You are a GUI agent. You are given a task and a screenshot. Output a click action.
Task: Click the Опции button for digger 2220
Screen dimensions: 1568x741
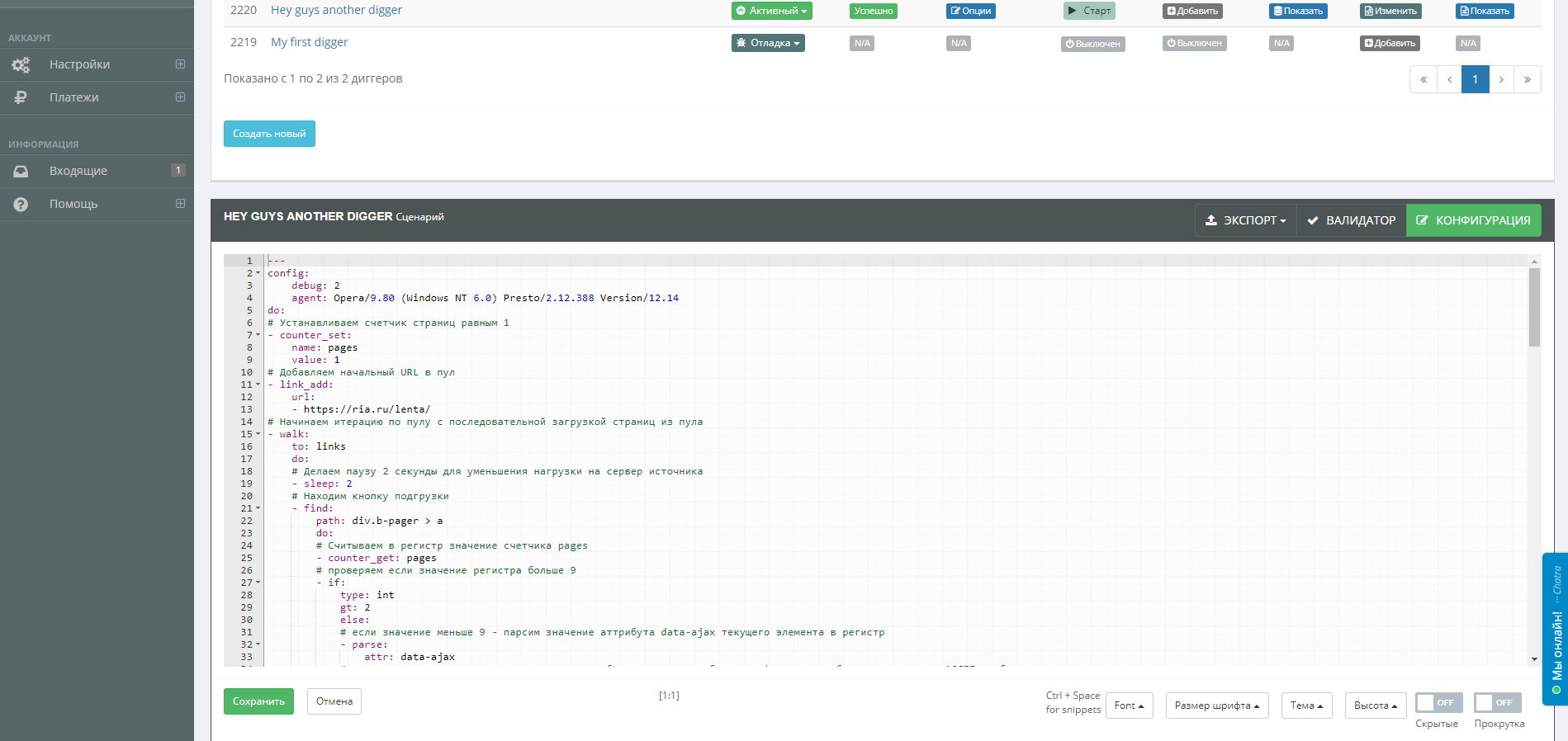pyautogui.click(x=971, y=11)
